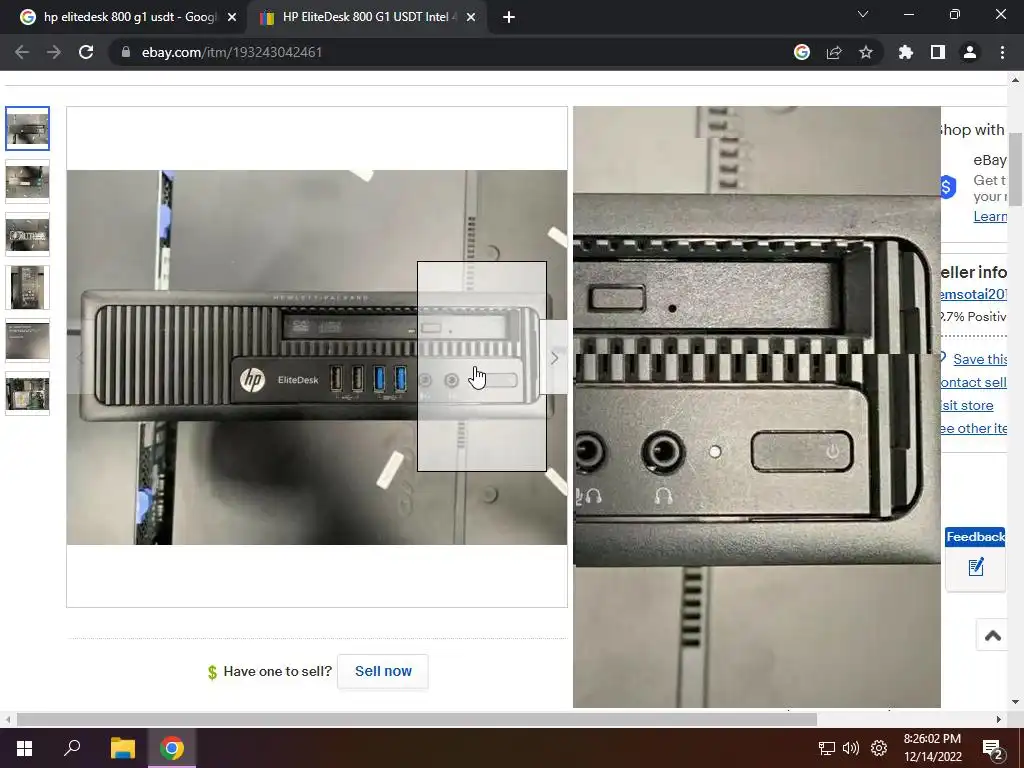Select the fourth product thumbnail
Viewport: 1024px width, 768px height.
point(27,287)
